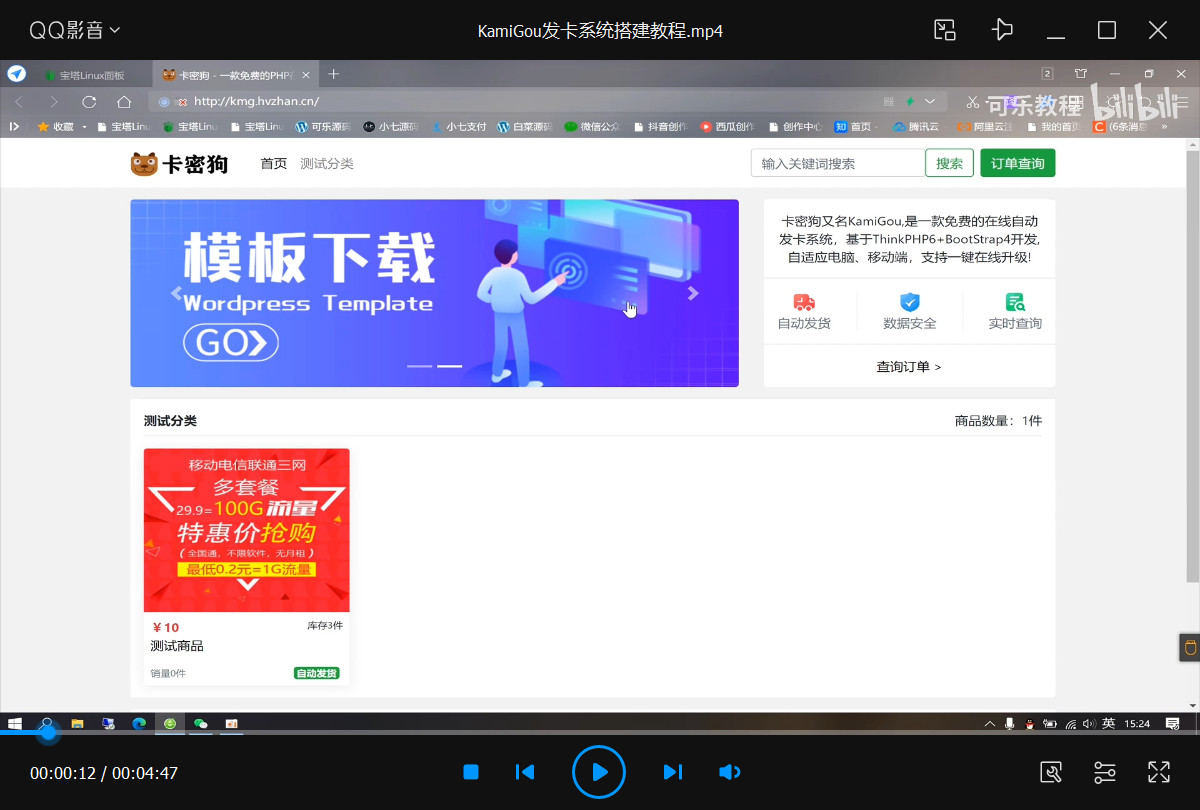1200x810 pixels.
Task: Click the browser tab count icon
Action: [x=1047, y=74]
